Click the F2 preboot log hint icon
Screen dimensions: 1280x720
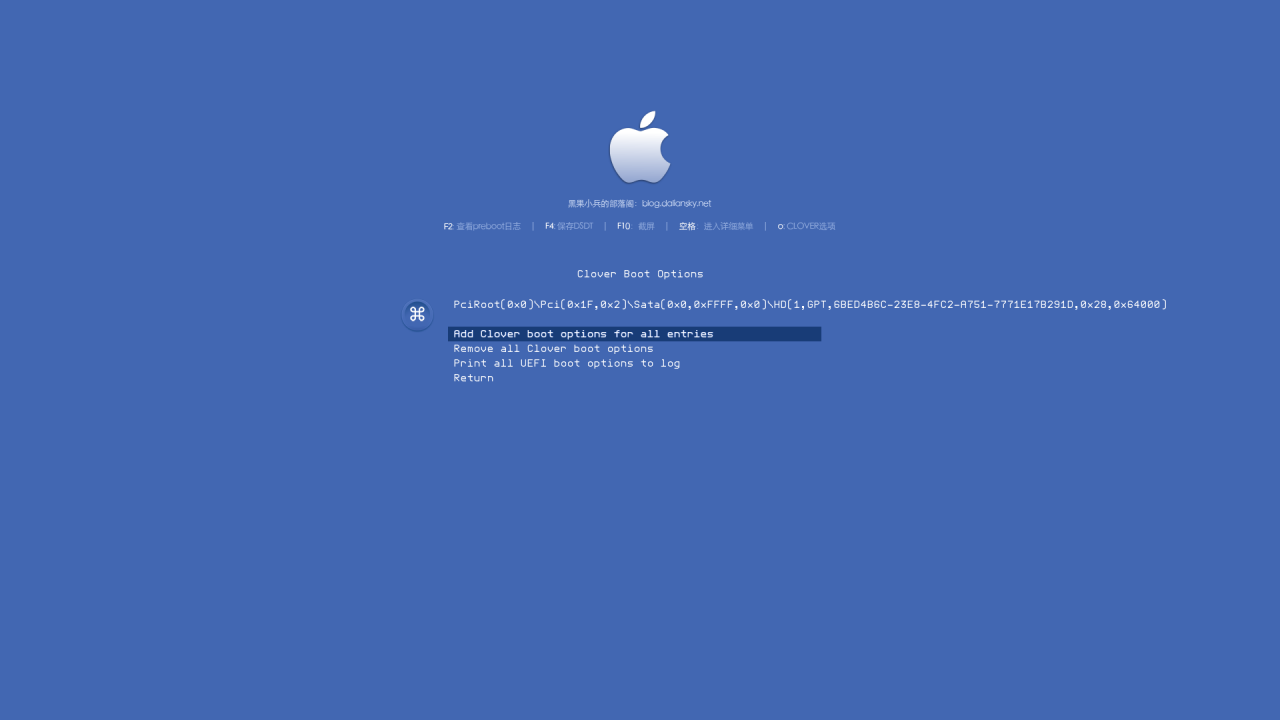[x=483, y=226]
